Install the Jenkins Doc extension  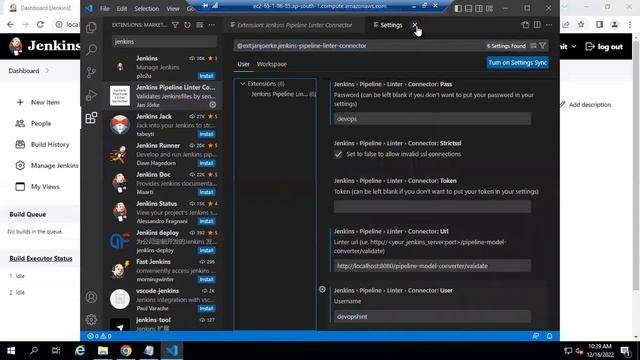206,192
